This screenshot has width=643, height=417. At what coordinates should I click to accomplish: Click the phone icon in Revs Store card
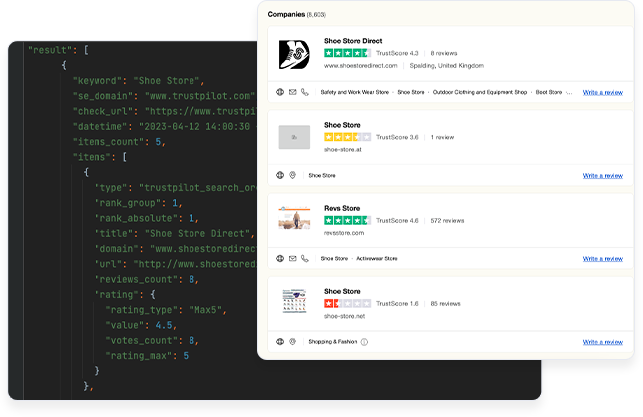305,259
